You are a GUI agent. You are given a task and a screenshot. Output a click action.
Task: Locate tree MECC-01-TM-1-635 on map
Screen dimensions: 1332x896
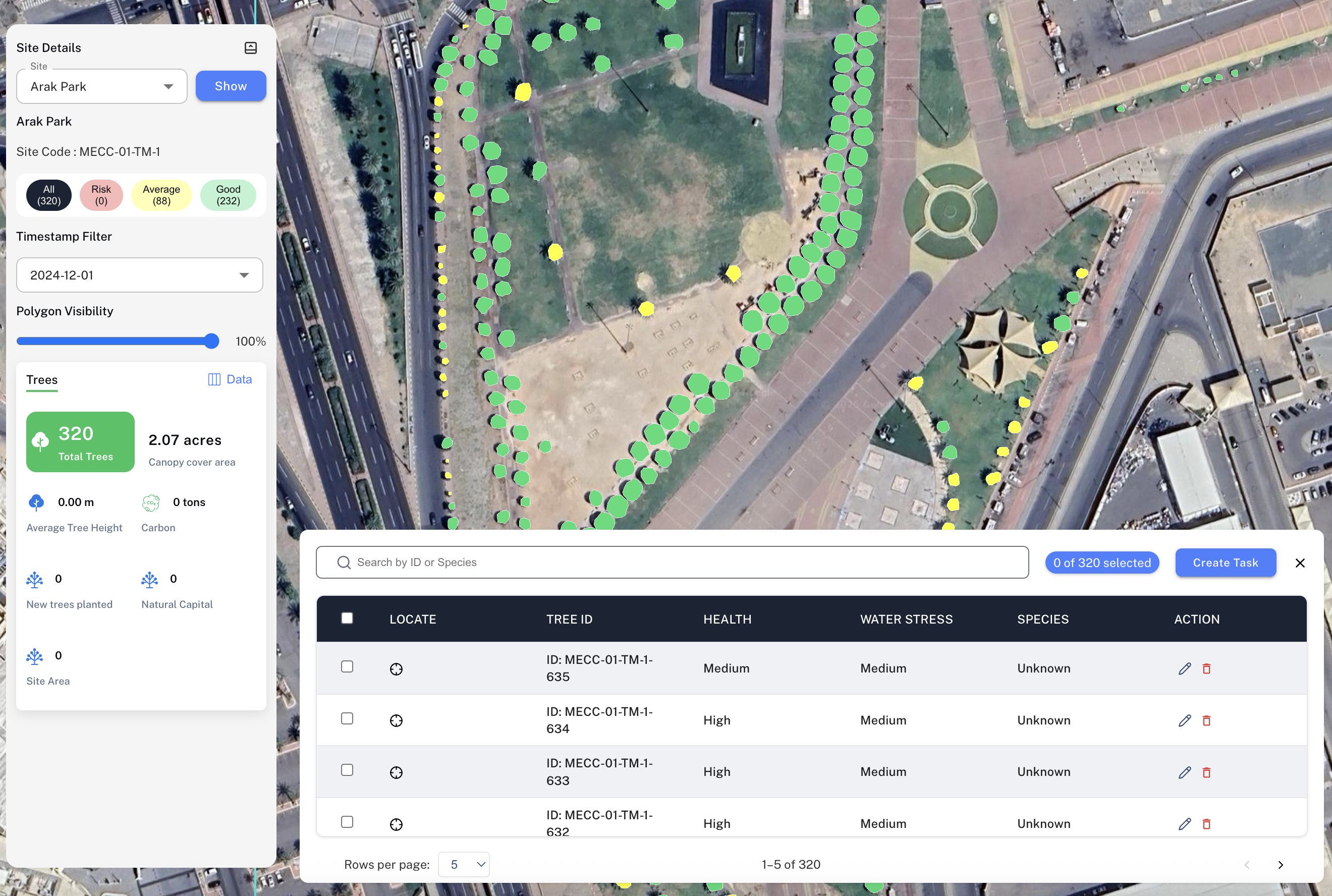396,669
